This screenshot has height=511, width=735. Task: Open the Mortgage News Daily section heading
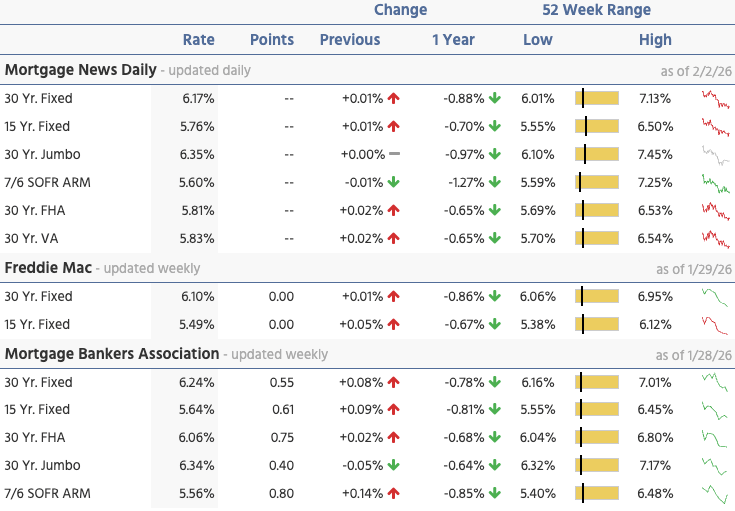[x=80, y=70]
